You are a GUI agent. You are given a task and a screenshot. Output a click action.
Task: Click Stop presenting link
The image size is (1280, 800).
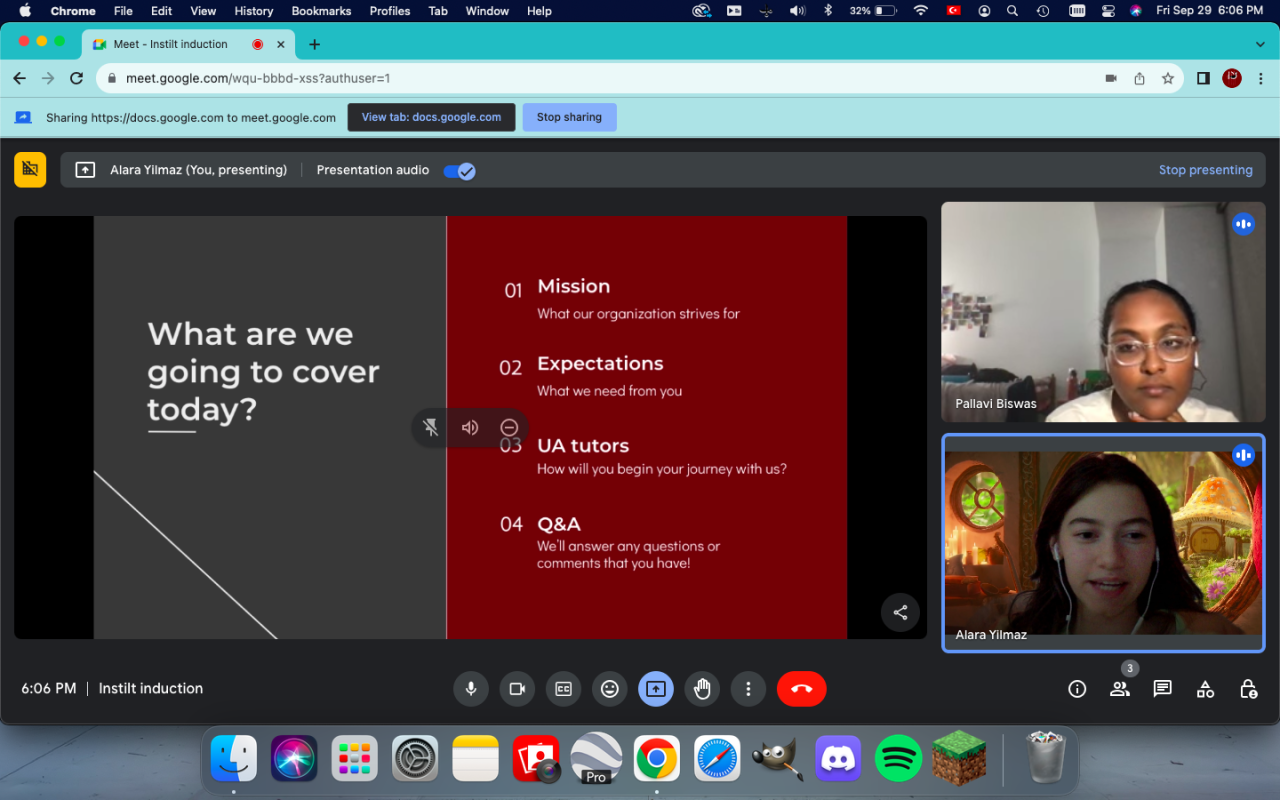pyautogui.click(x=1205, y=170)
